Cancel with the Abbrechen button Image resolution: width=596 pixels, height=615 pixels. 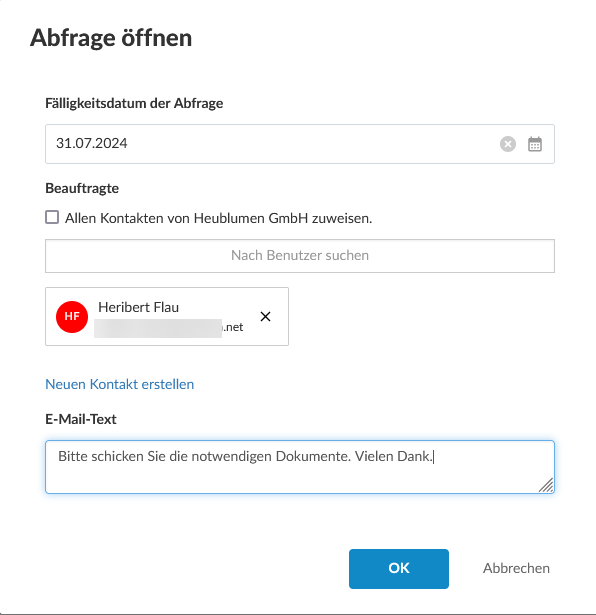(516, 568)
